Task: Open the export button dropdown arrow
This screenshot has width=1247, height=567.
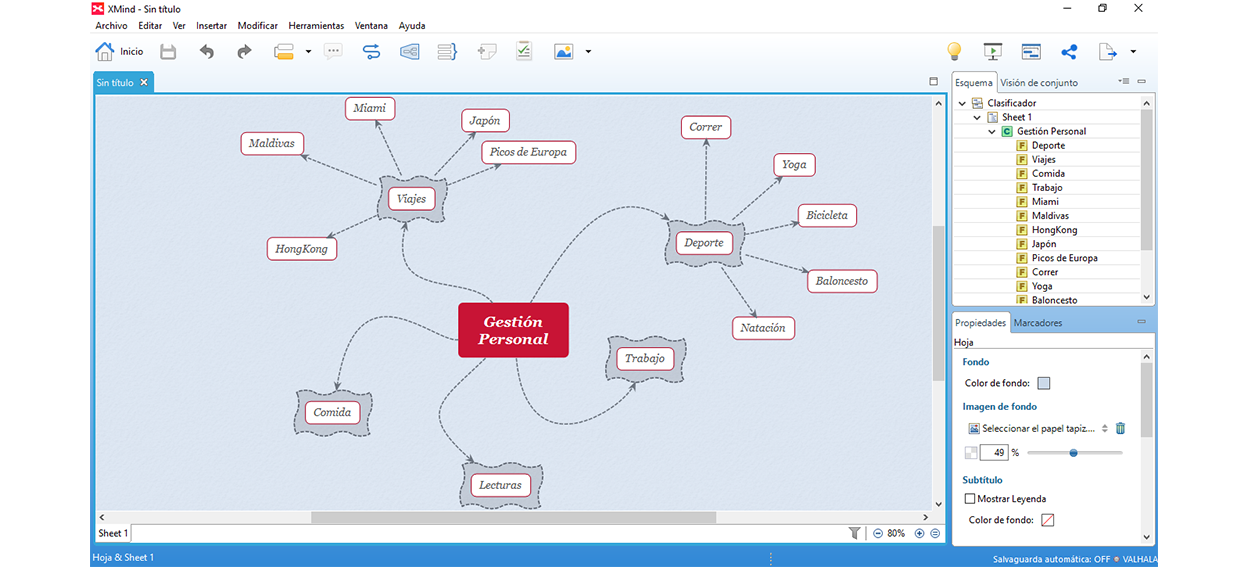Action: (x=1133, y=52)
